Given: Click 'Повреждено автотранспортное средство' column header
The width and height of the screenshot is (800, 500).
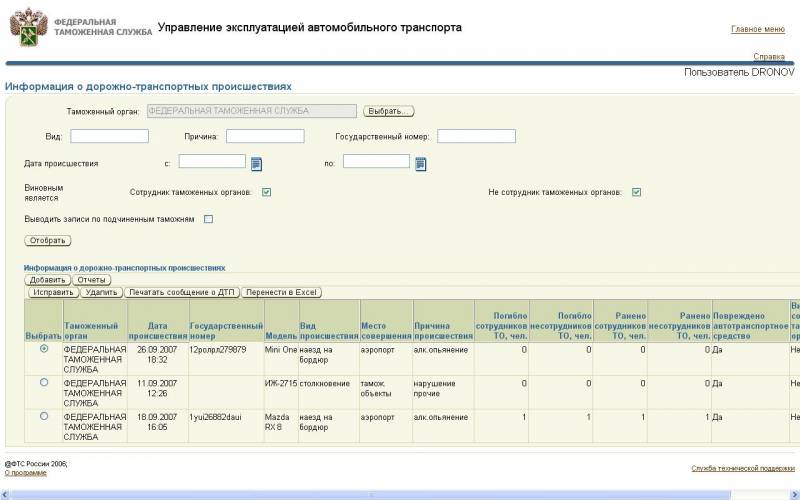Looking at the screenshot, I should 751,321.
